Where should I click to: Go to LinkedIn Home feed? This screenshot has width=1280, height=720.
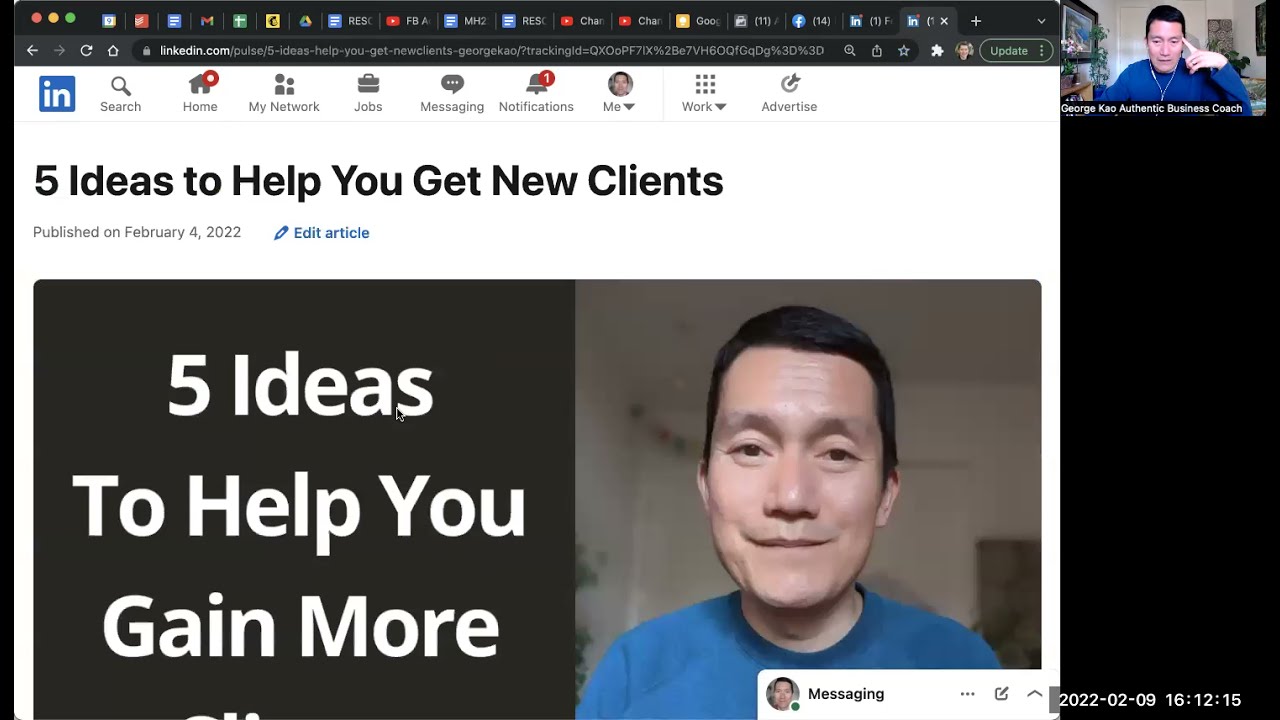pos(200,94)
